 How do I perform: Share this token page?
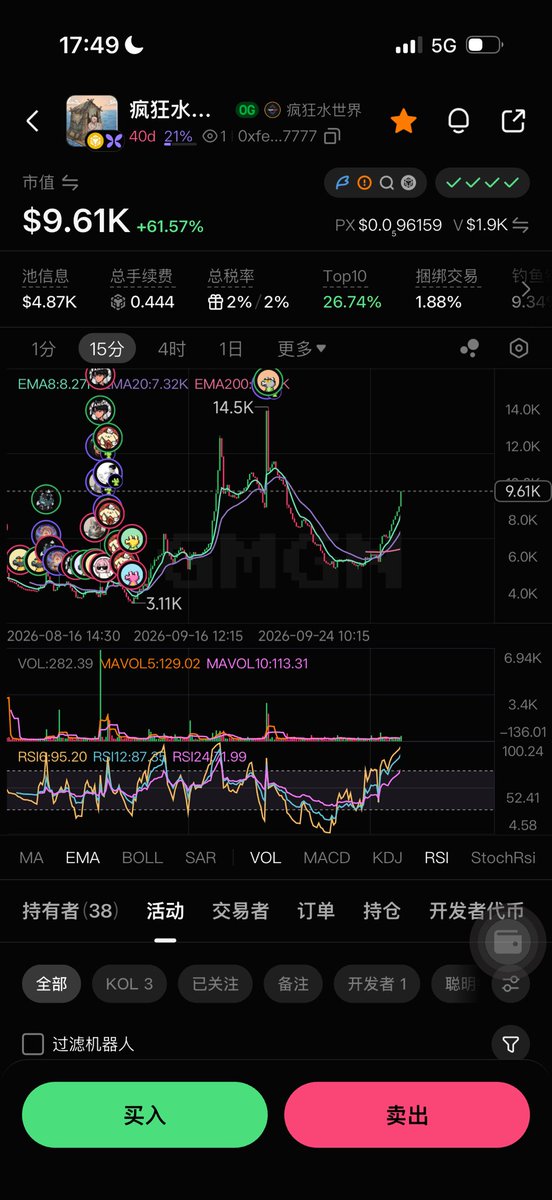coord(513,121)
